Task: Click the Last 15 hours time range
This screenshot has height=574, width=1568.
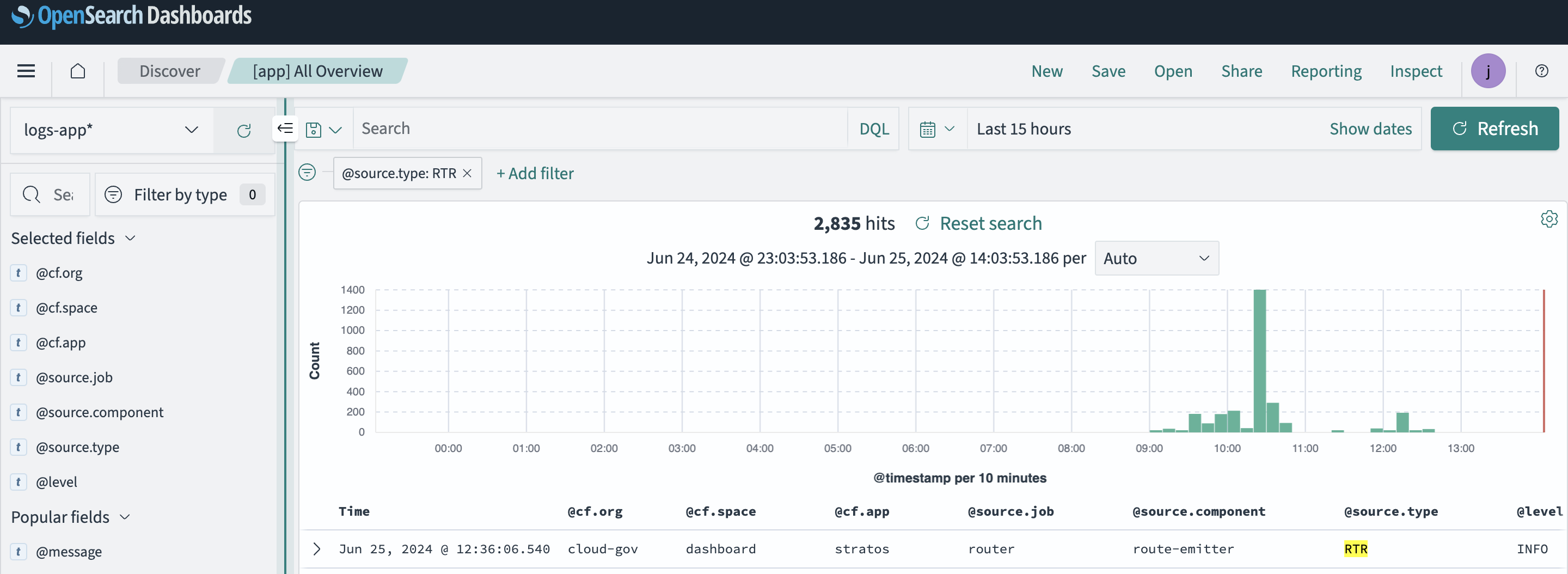Action: pos(1024,129)
